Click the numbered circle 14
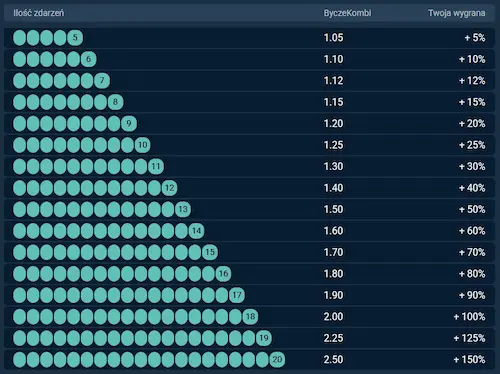 (197, 231)
